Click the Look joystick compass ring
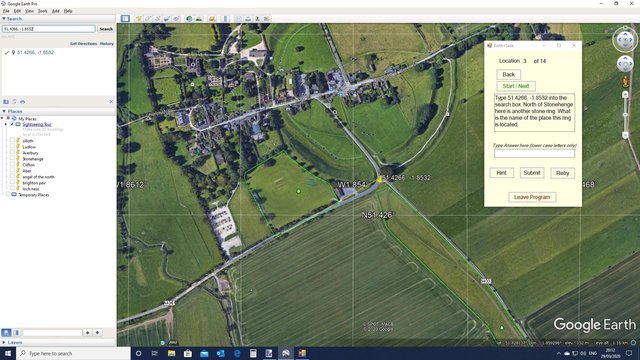The width and height of the screenshot is (640, 360). 625,40
